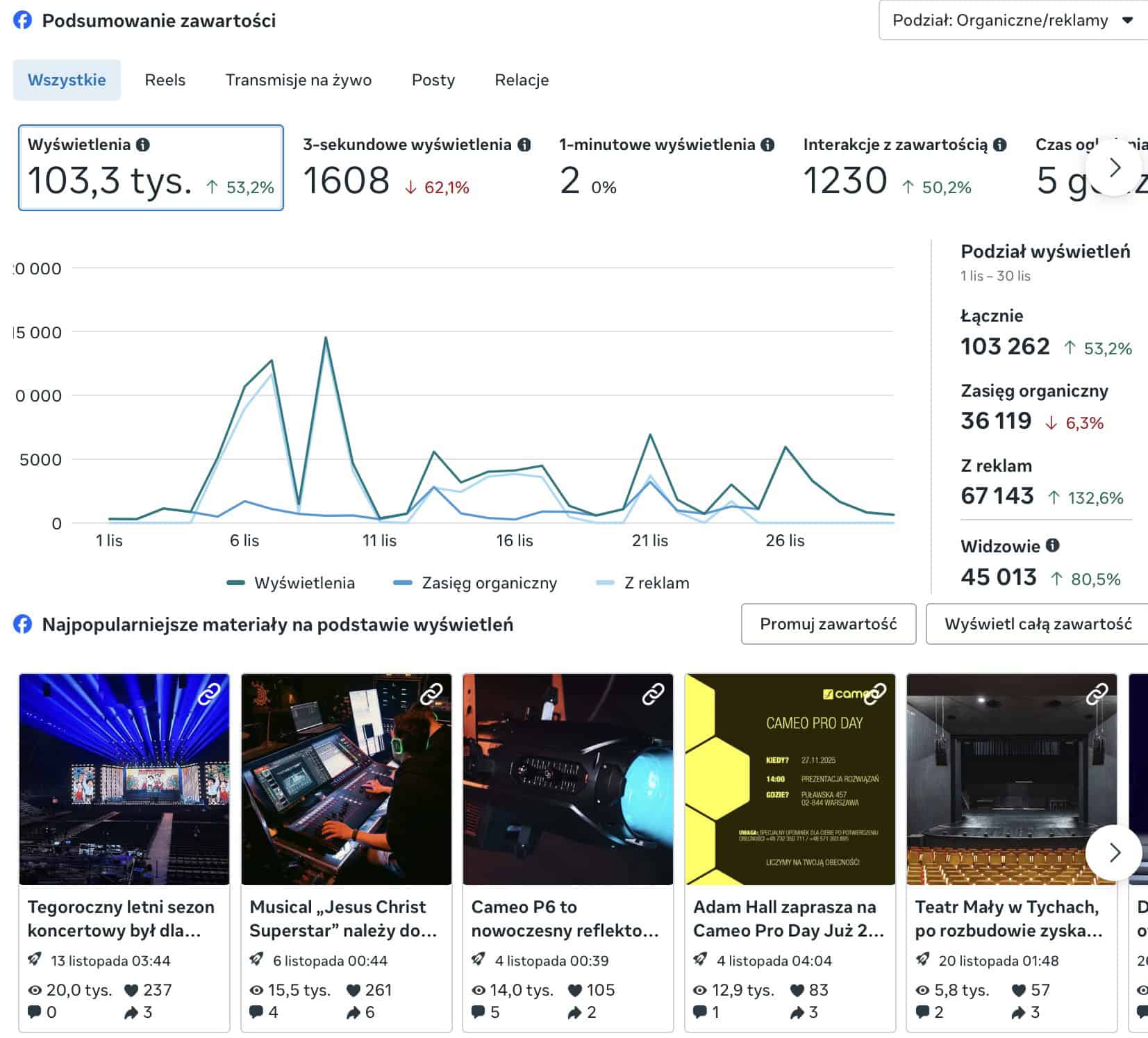Click info icon beside 1-minutowe wyświetlenia
Image resolution: width=1148 pixels, height=1038 pixels.
[x=767, y=145]
